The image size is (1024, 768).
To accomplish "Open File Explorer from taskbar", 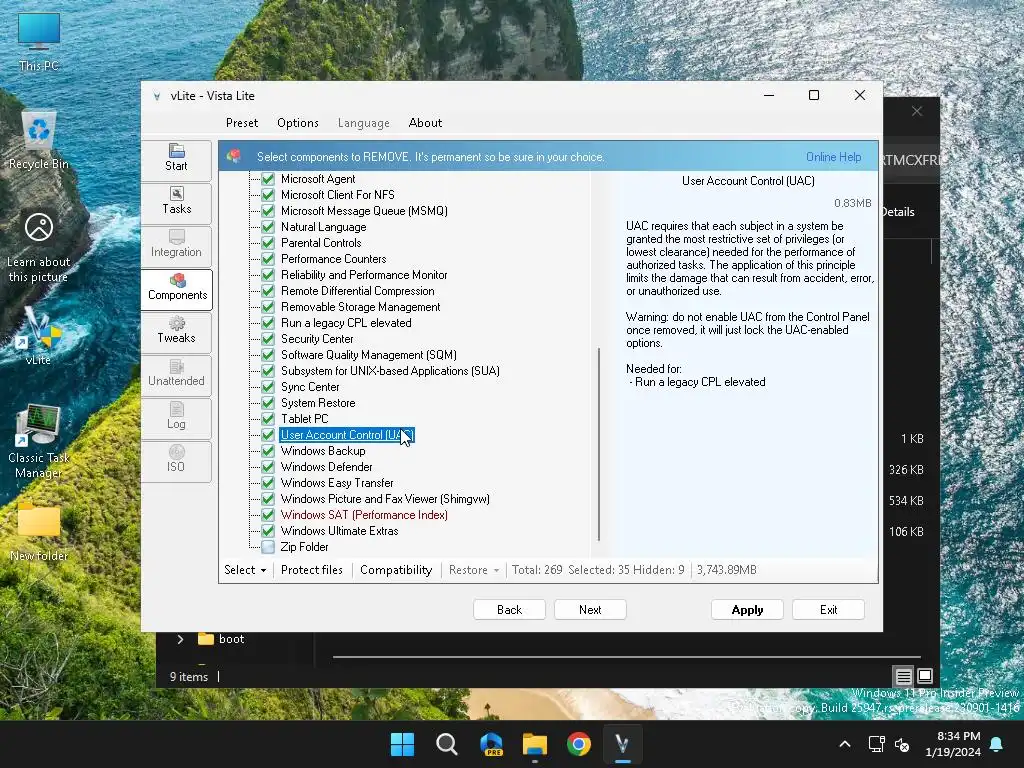I will (535, 744).
